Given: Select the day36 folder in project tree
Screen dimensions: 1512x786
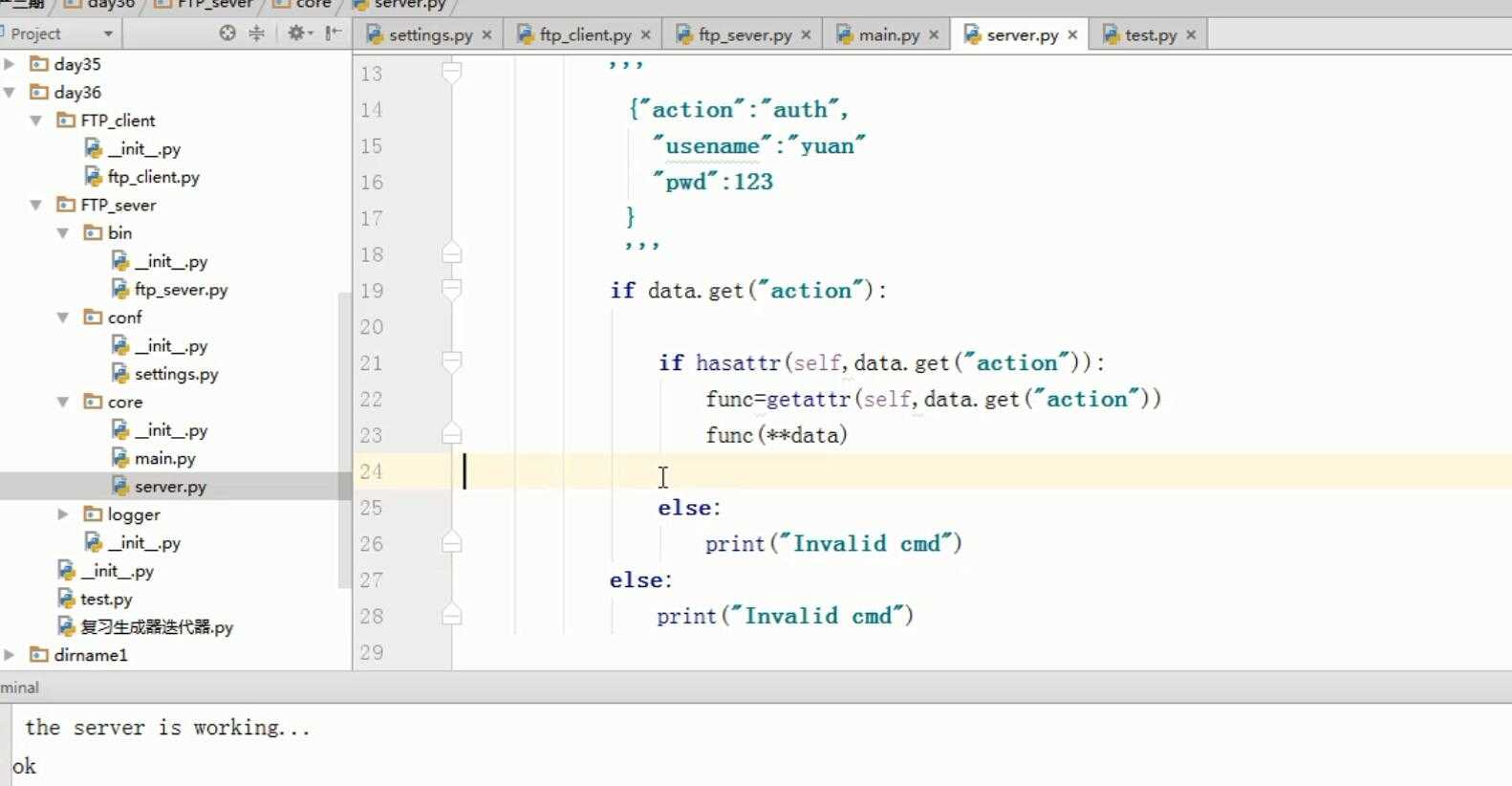Looking at the screenshot, I should click(x=76, y=93).
